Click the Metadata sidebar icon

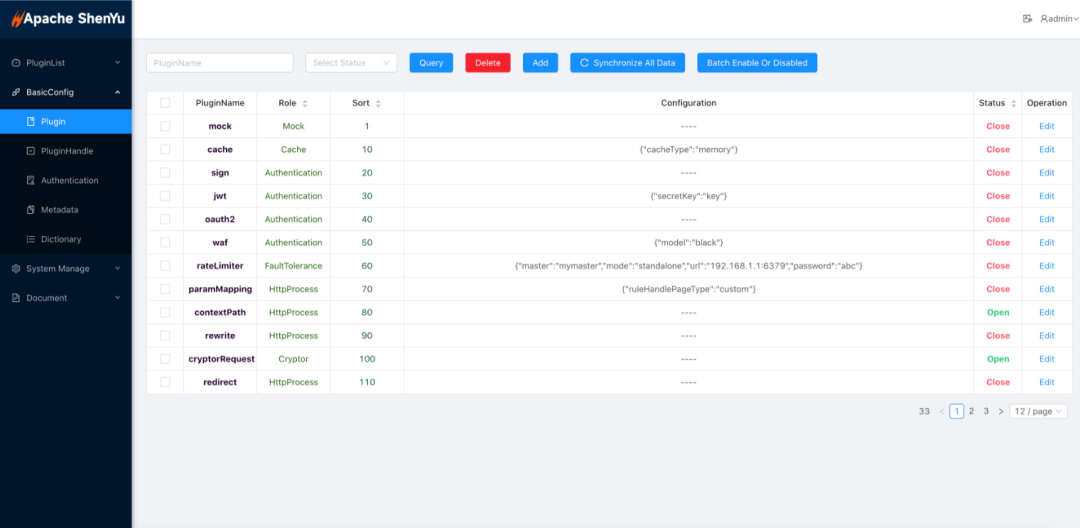click(x=31, y=210)
